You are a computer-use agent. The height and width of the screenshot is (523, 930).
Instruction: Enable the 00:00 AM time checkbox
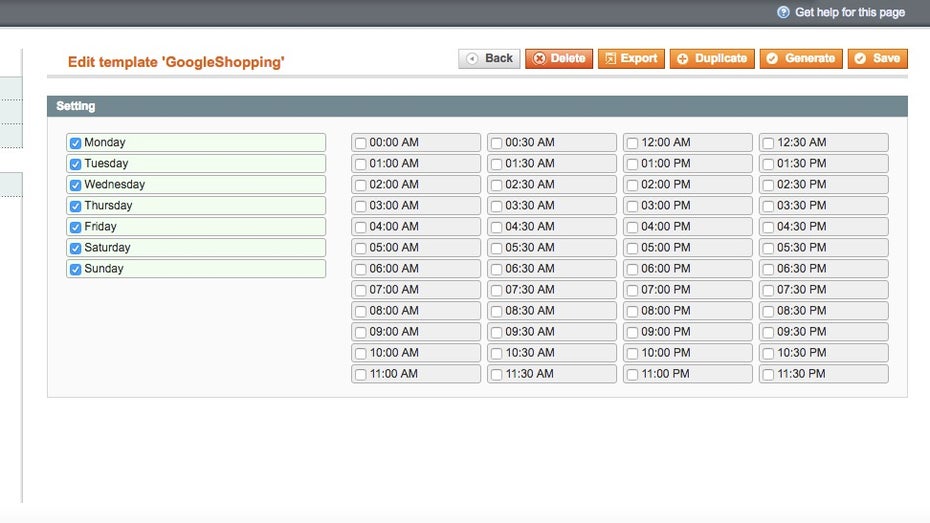point(360,143)
